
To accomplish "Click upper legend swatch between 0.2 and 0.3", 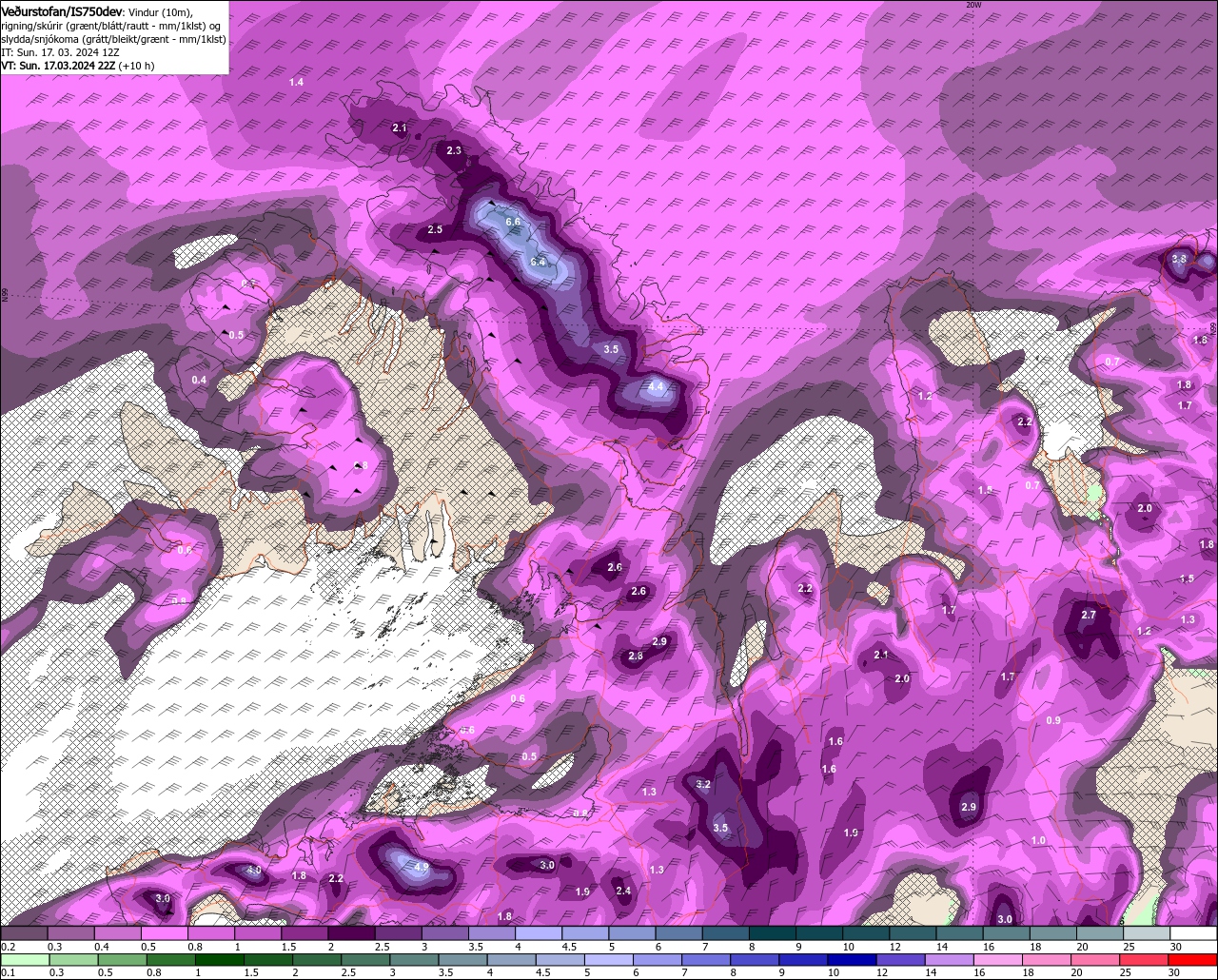I will click(24, 933).
